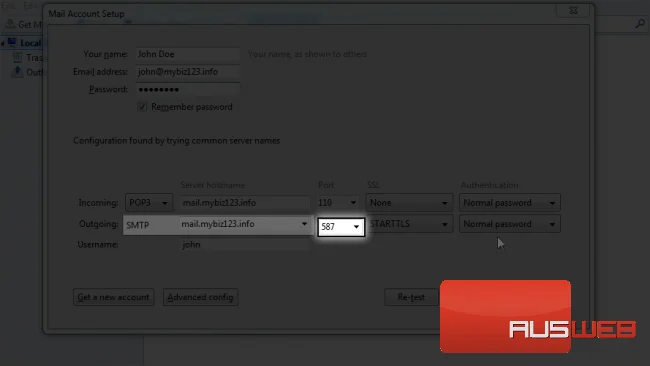Click the incoming server hostname field
The width and height of the screenshot is (650, 366).
pos(245,203)
